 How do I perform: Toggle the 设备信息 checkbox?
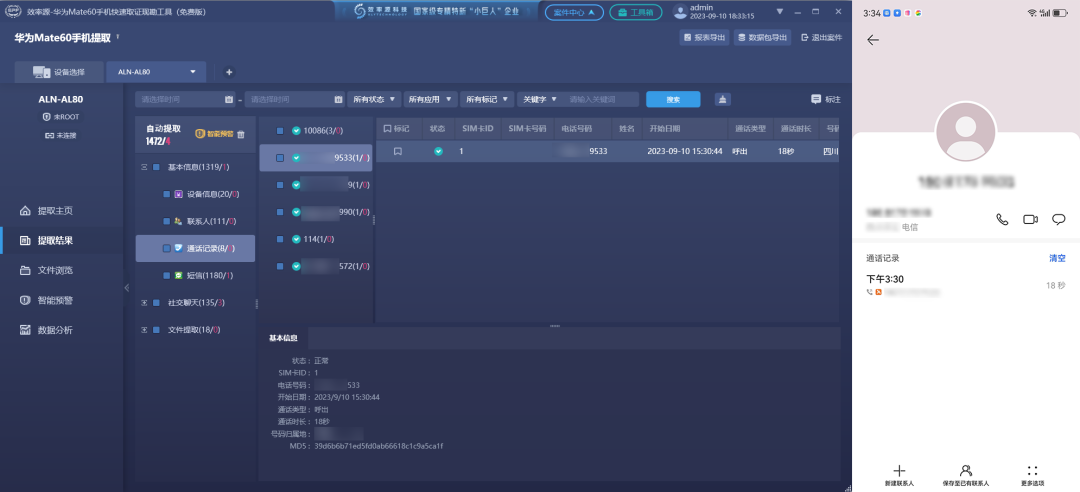point(167,194)
